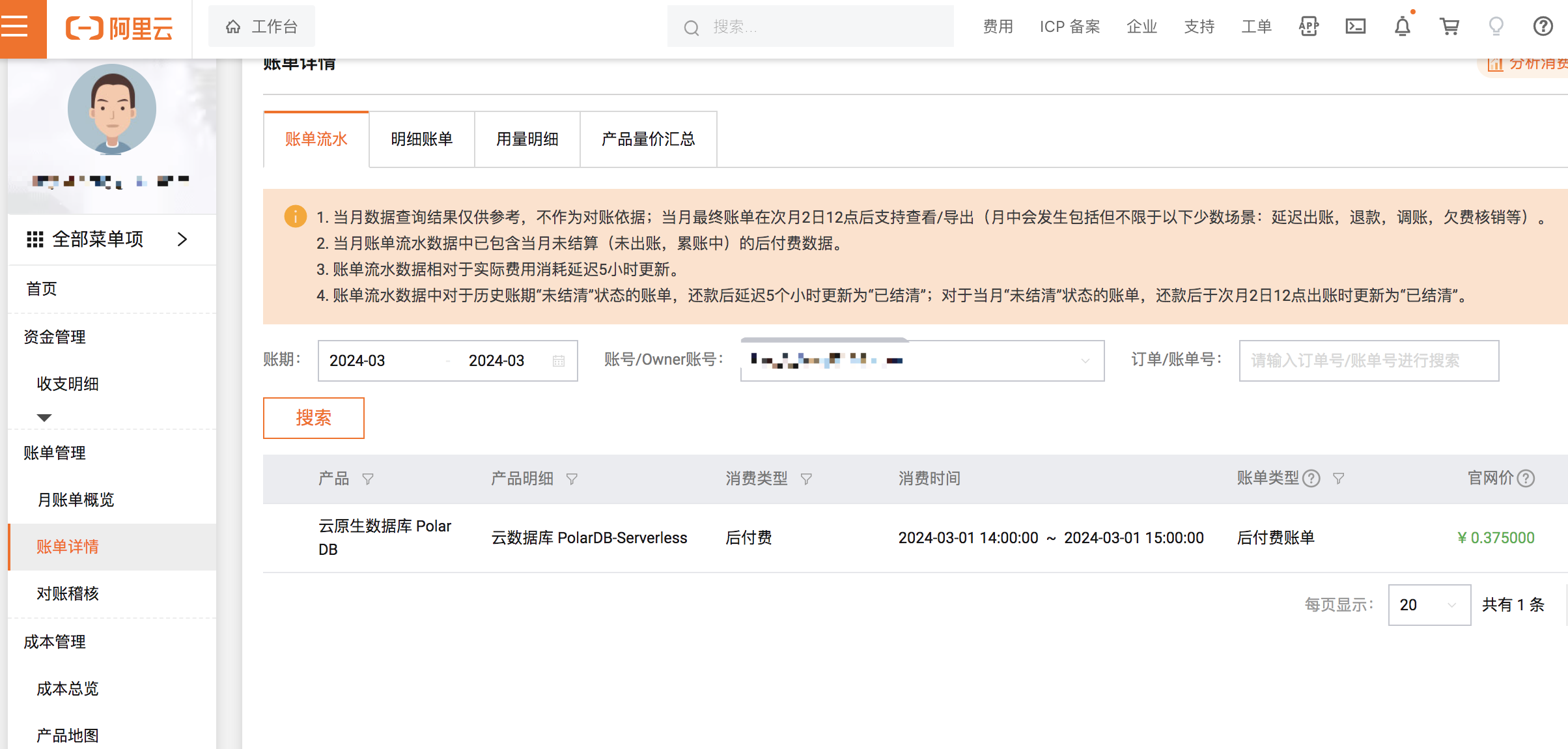
Task: Open 月账单概览 in sidebar
Action: pyautogui.click(x=76, y=500)
